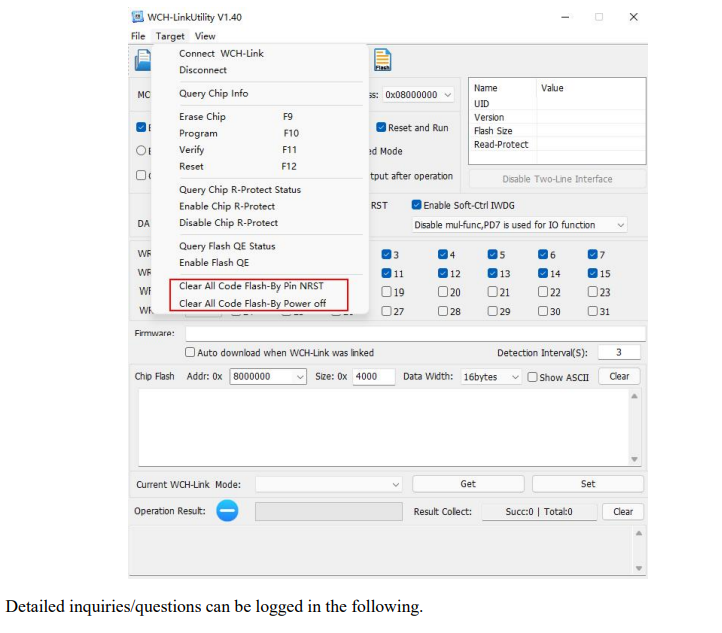Open the 0x08000000 address dropdown
This screenshot has width=722, height=633.
tap(418, 94)
